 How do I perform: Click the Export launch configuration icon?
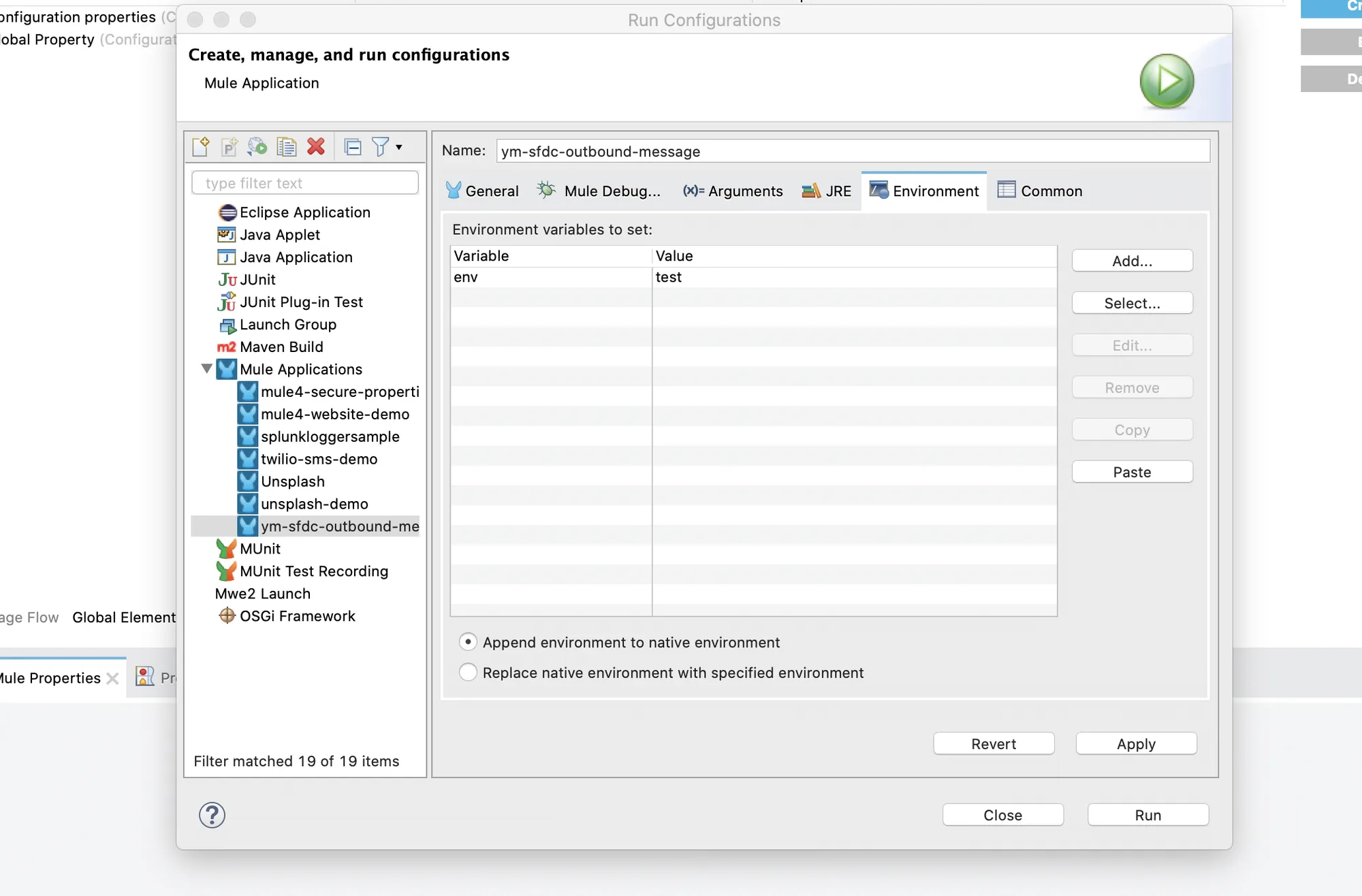[x=257, y=146]
